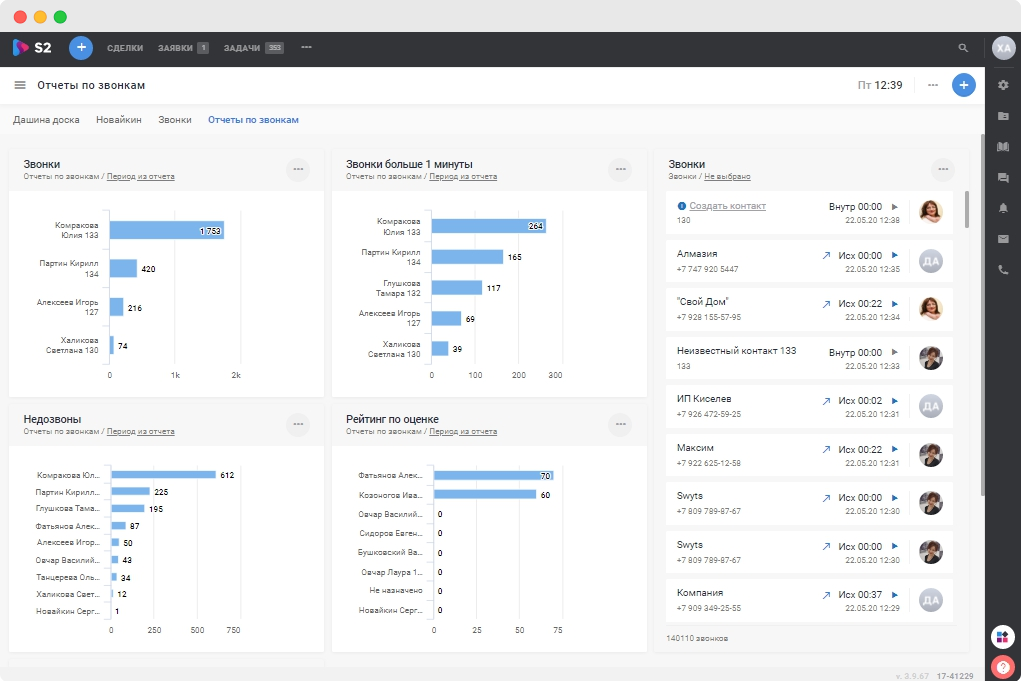Click the S2 logo icon
This screenshot has height=681, width=1021.
(21, 47)
